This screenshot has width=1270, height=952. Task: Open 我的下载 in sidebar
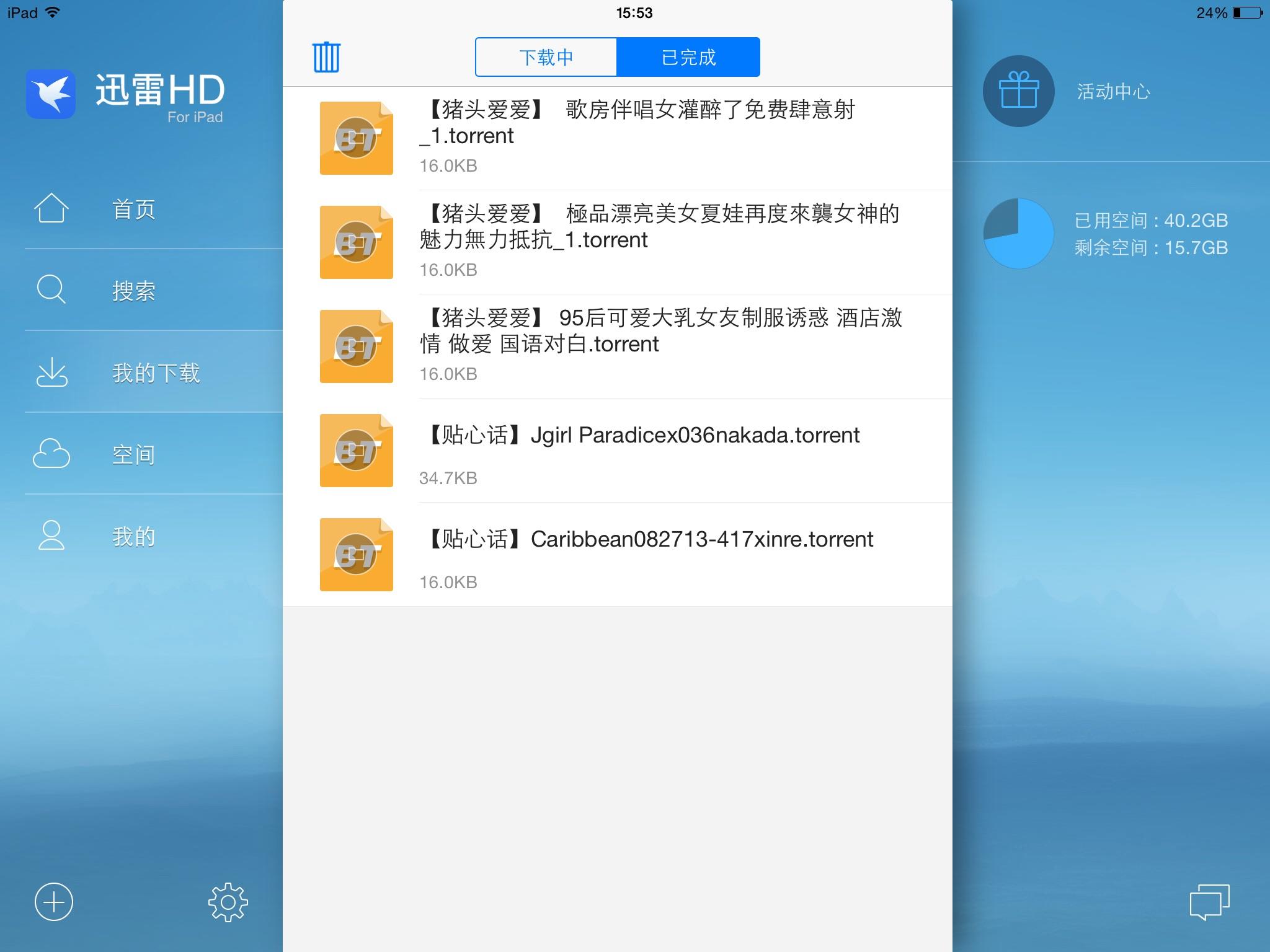click(x=156, y=372)
